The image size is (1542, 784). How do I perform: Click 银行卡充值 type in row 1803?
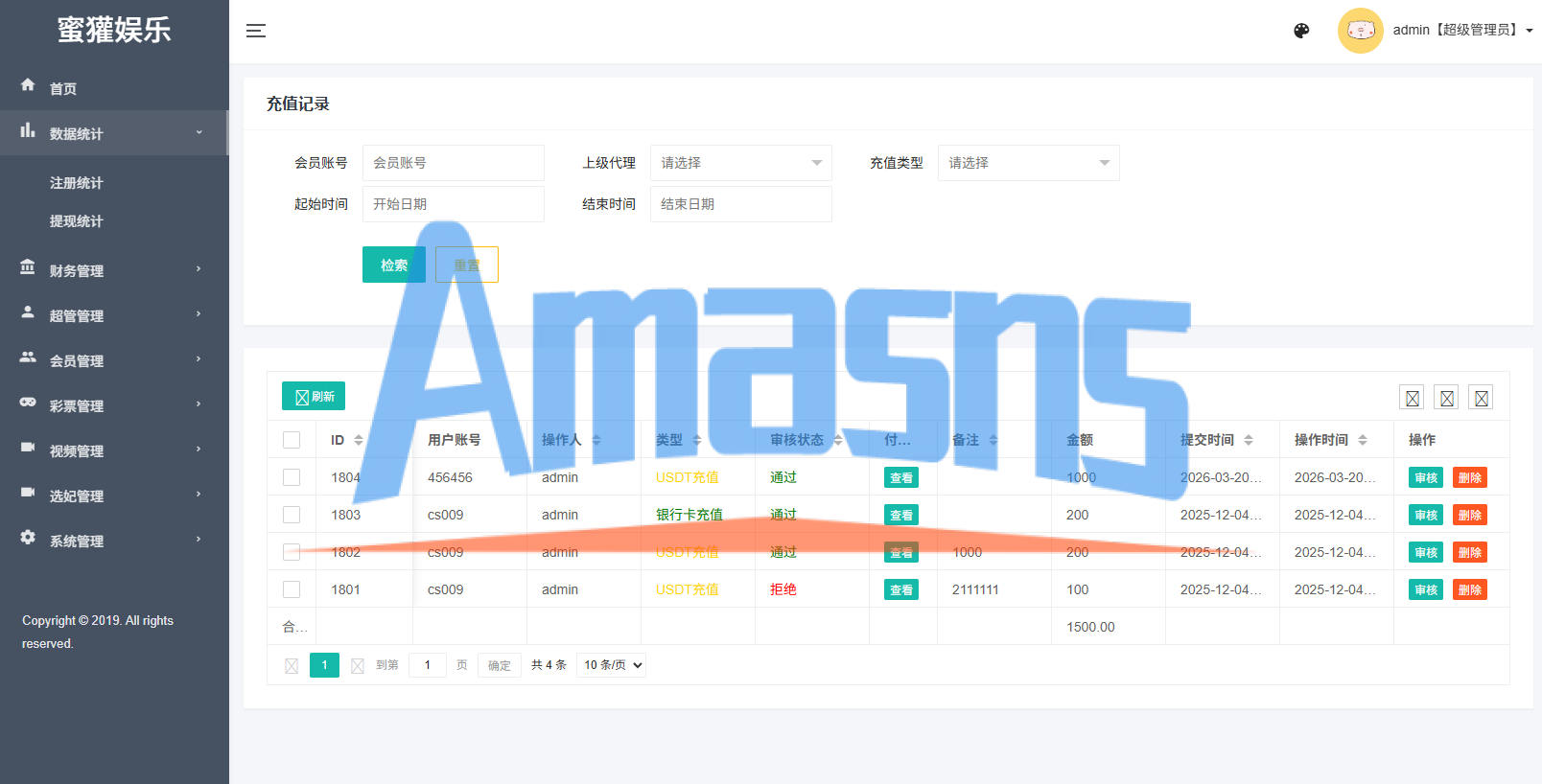(689, 515)
